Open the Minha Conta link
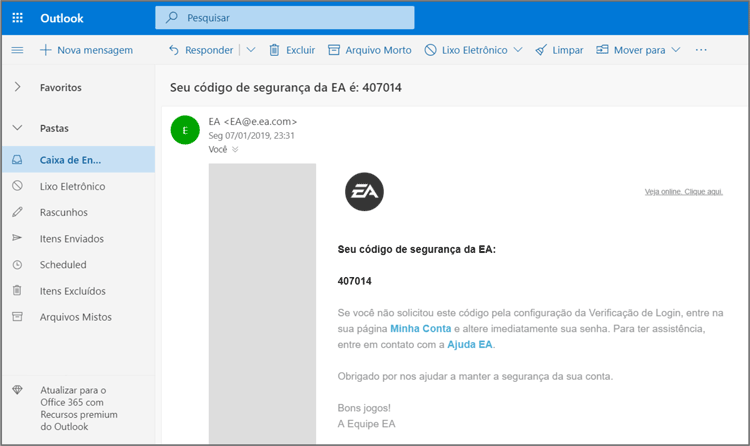750x446 pixels. pyautogui.click(x=420, y=329)
